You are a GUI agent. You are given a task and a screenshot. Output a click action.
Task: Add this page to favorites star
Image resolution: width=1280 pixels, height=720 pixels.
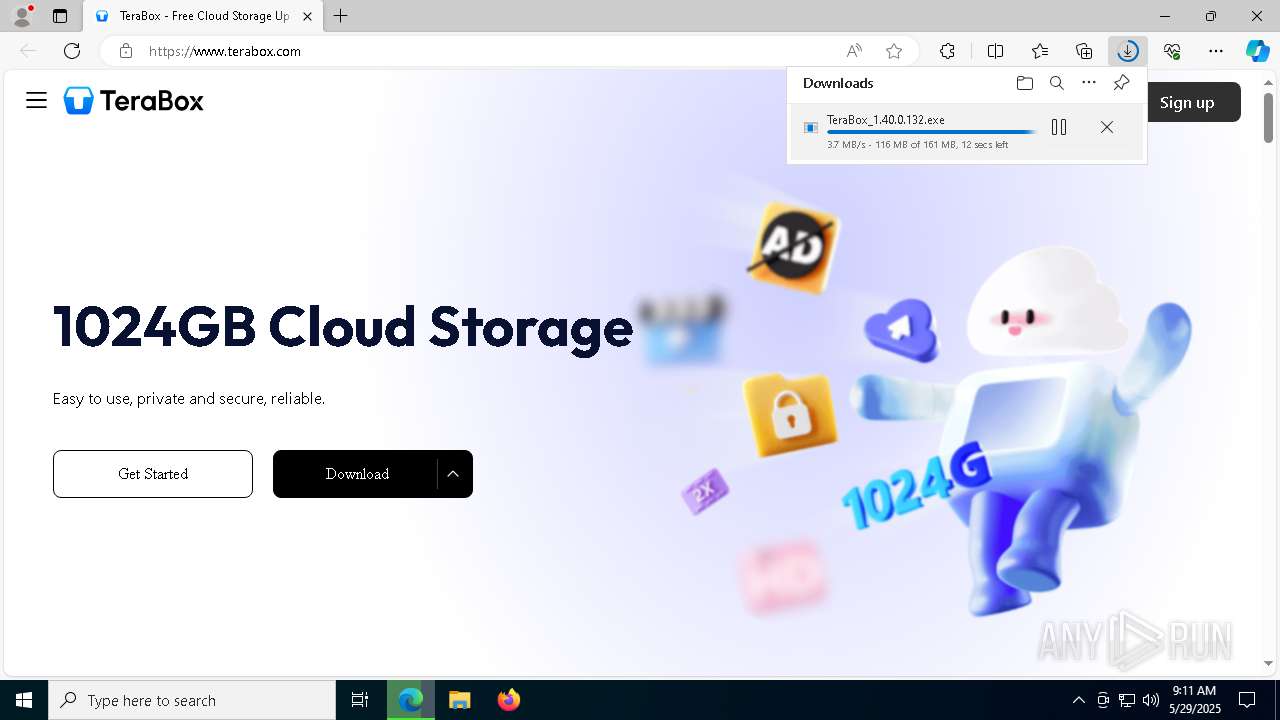coord(894,51)
